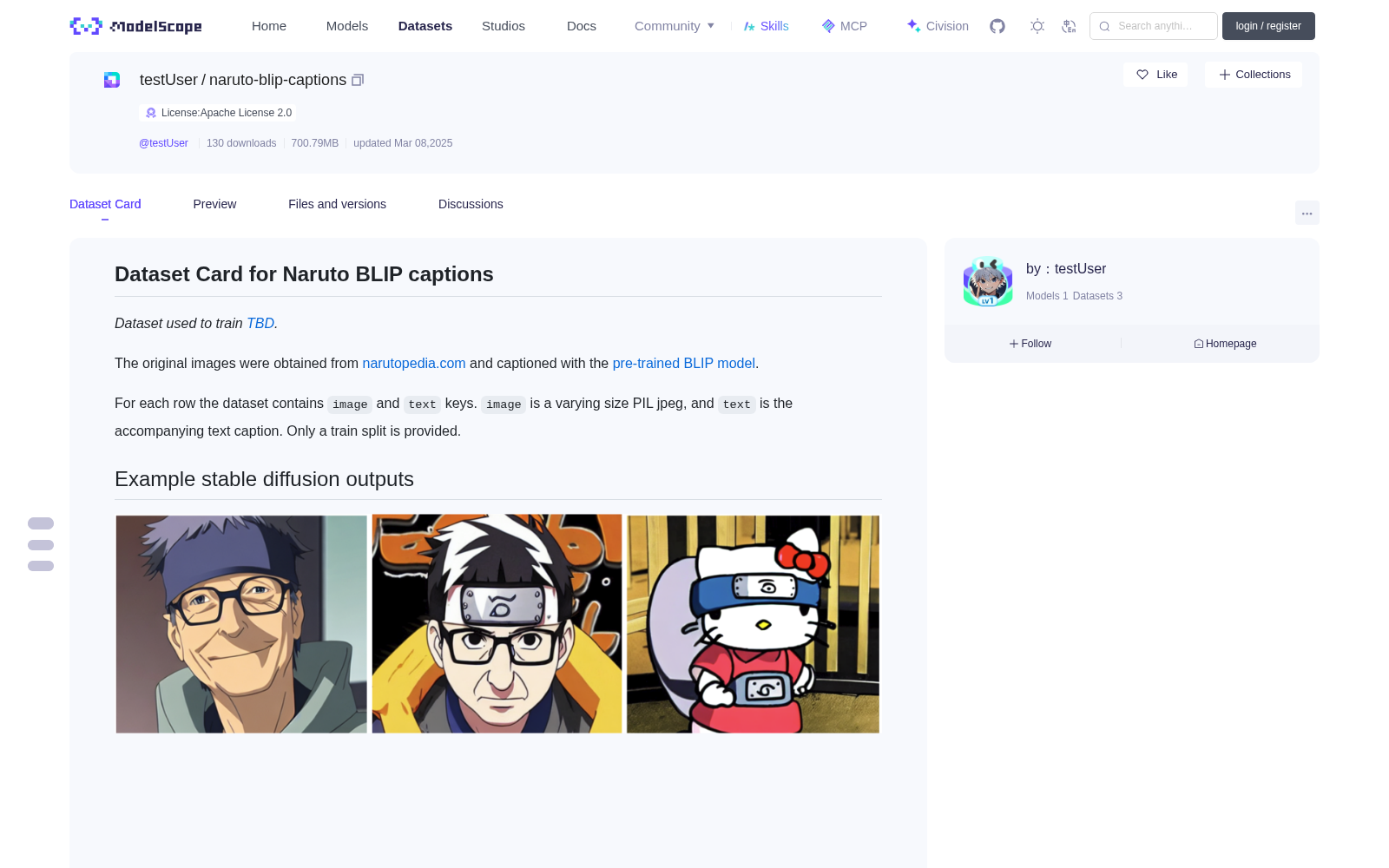
Task: Open the Hello Kitty ninja example image
Action: pyautogui.click(x=753, y=624)
